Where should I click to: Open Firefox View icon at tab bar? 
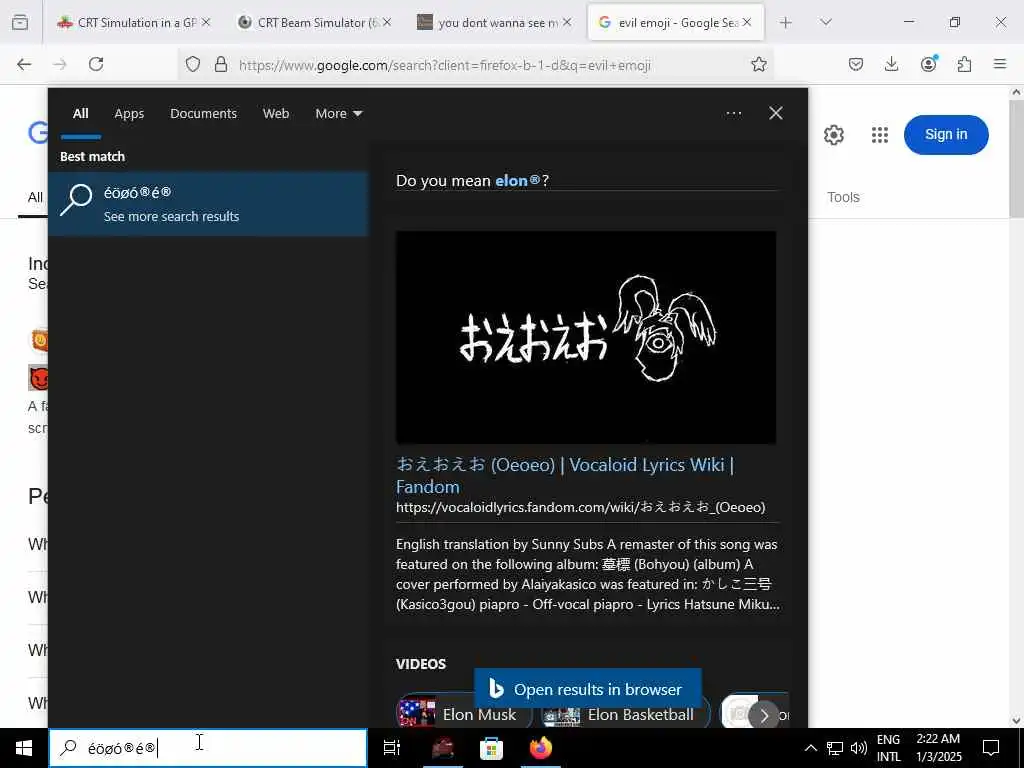(x=20, y=22)
